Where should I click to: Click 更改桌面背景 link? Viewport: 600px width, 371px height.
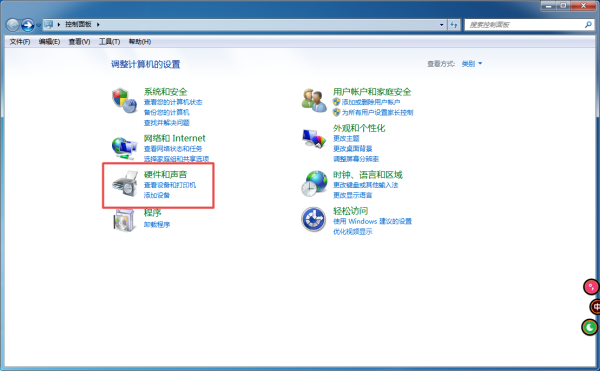pyautogui.click(x=352, y=149)
